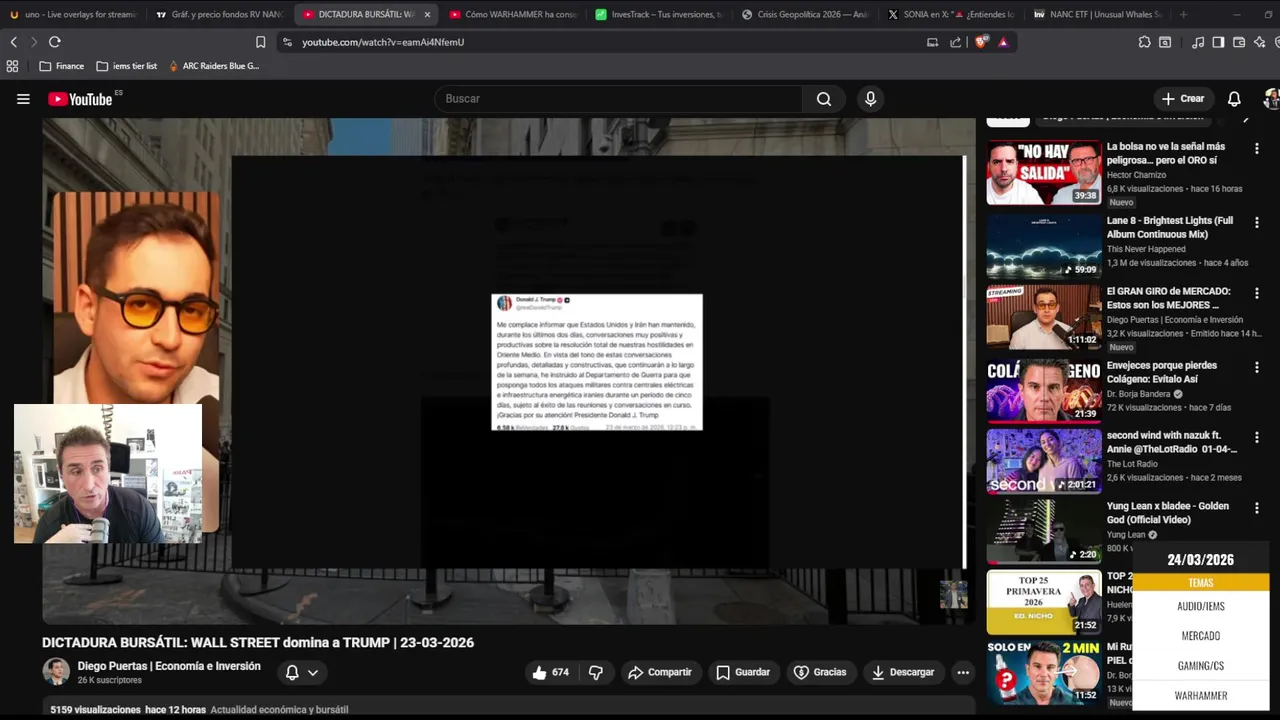
Task: Open options for second wind with nazuk video
Action: point(1257,437)
